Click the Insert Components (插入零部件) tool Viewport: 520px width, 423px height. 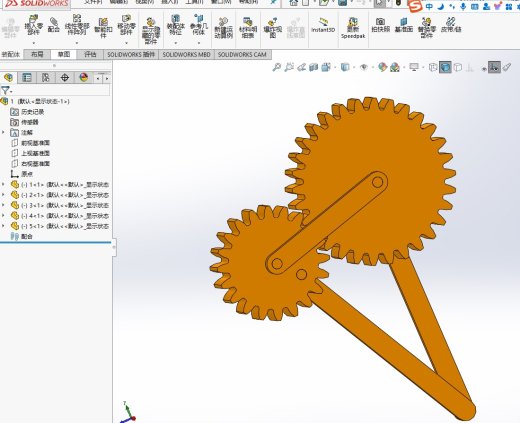(x=33, y=26)
